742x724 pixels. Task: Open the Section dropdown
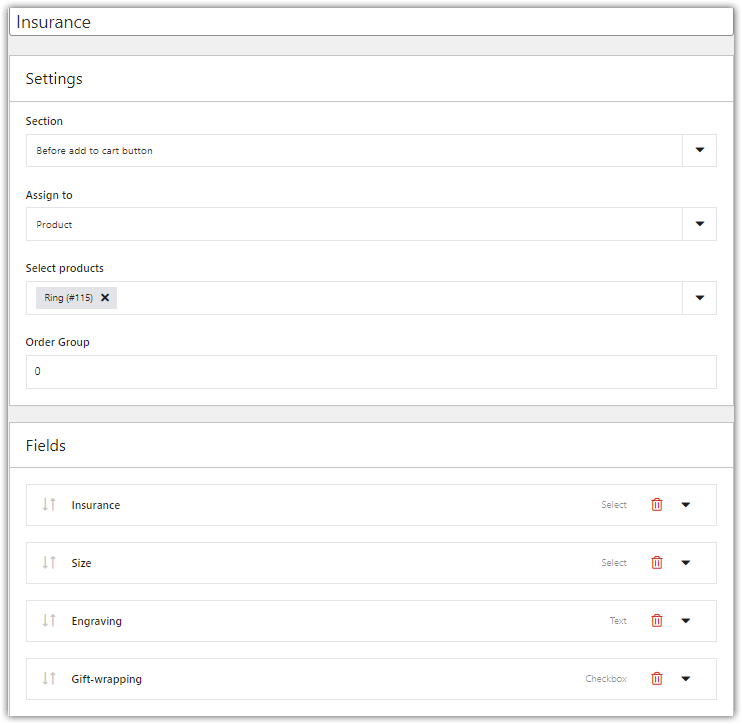pyautogui.click(x=699, y=151)
